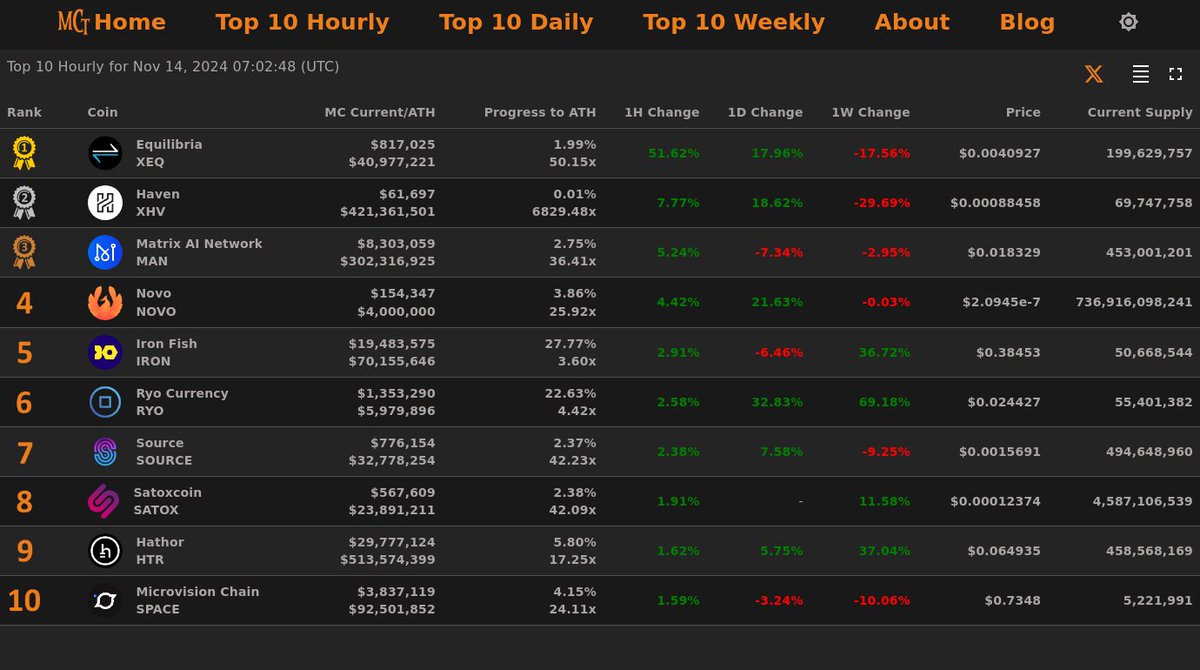Sort by the Coin column header
The width and height of the screenshot is (1200, 670).
[x=103, y=112]
